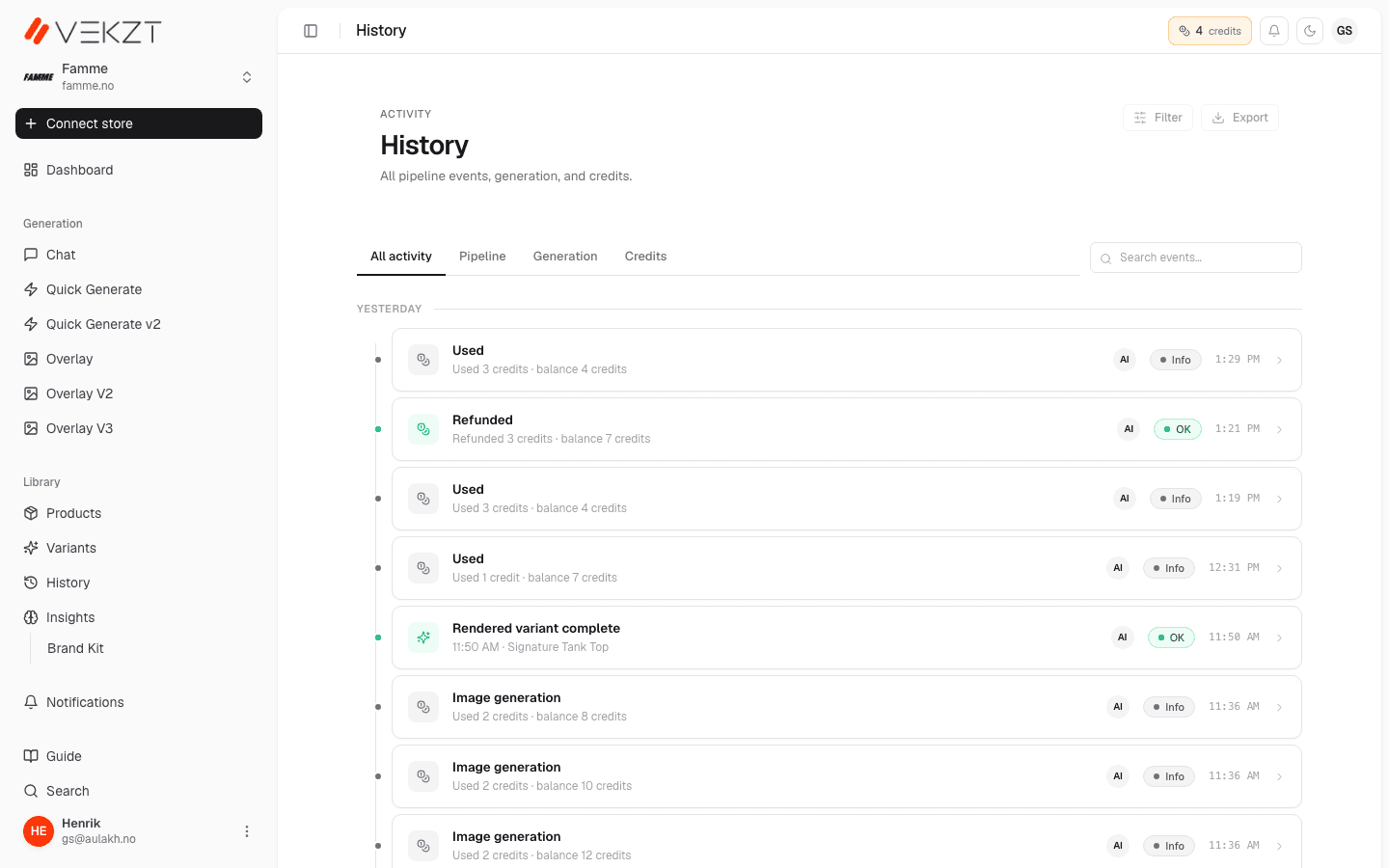Switch to the Pipeline tab
Image resolution: width=1389 pixels, height=868 pixels.
point(482,257)
